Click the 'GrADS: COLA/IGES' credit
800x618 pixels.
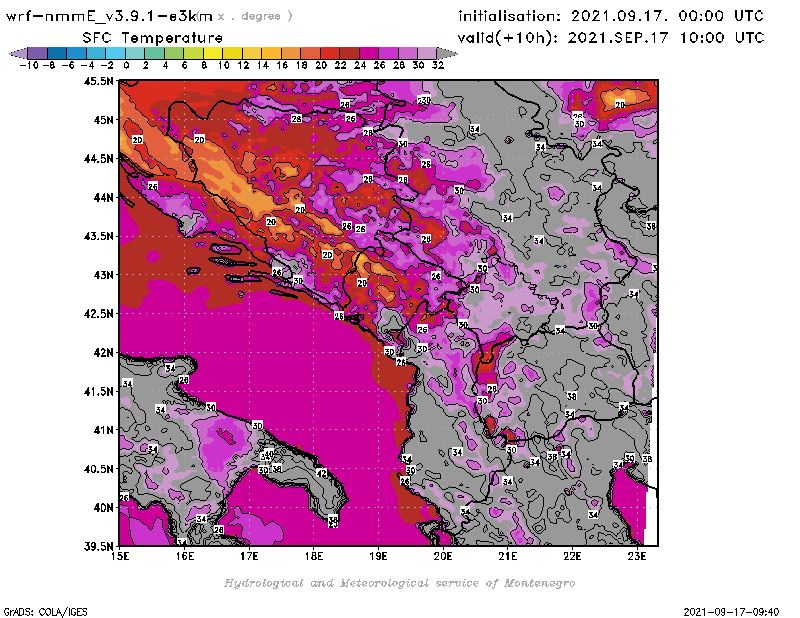pyautogui.click(x=46, y=612)
